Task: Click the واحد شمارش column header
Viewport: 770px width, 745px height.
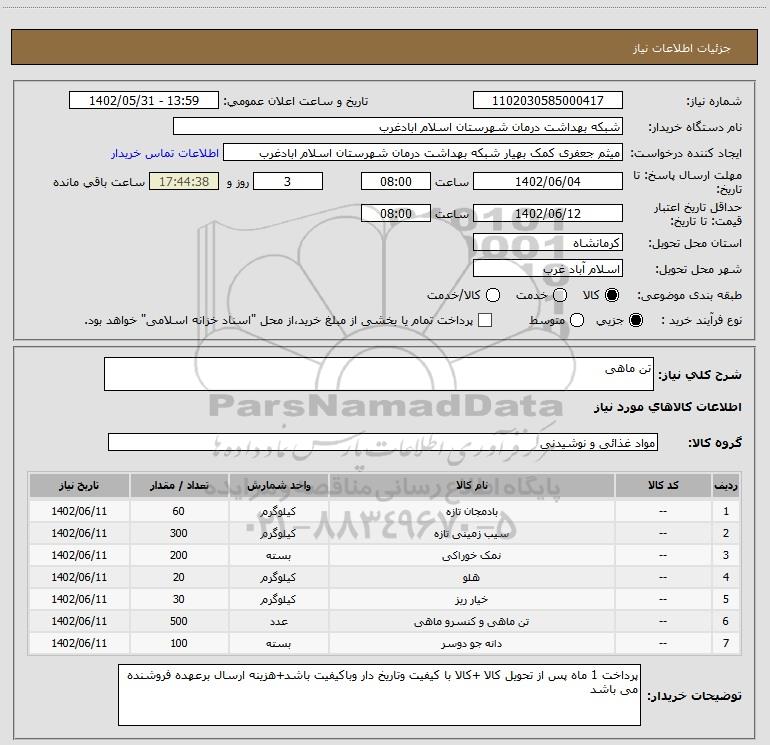Action: pos(278,485)
